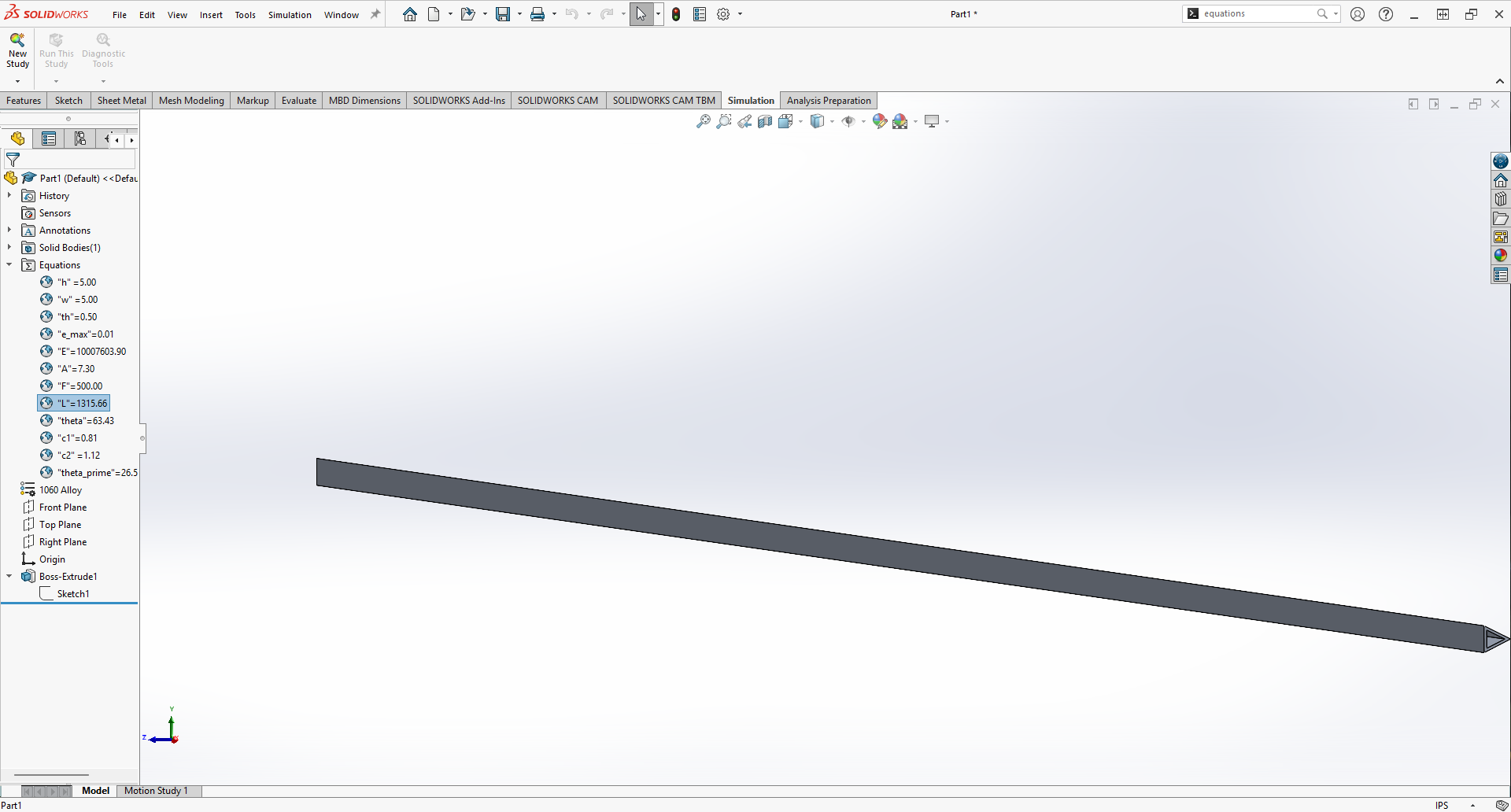The height and width of the screenshot is (812, 1511).
Task: Select 1060 Alloy material item
Action: 52,490
